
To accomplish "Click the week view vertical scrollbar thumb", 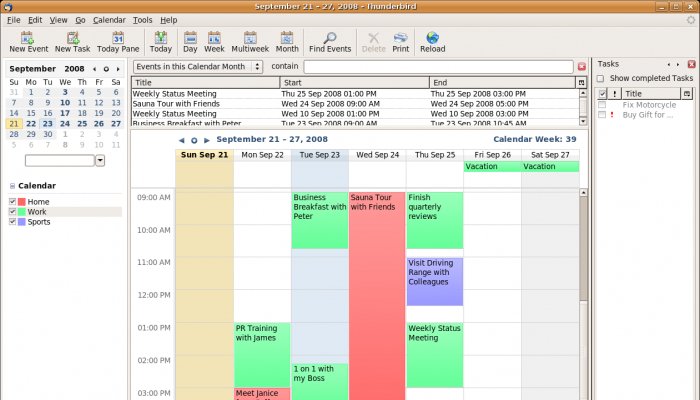I will 583,248.
